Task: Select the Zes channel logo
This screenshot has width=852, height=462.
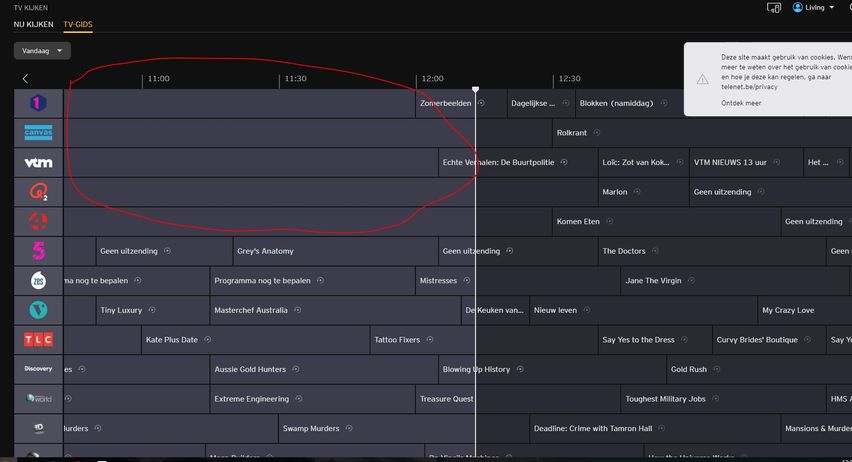Action: (x=38, y=280)
